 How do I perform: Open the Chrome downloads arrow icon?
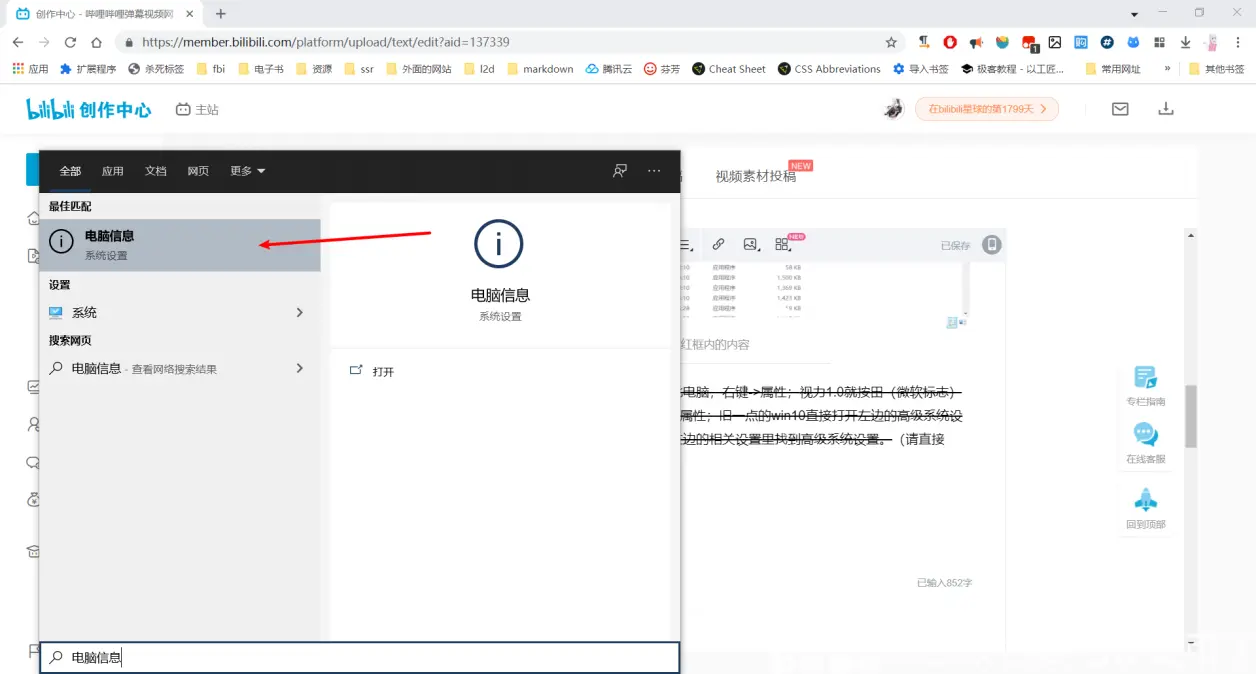1185,43
